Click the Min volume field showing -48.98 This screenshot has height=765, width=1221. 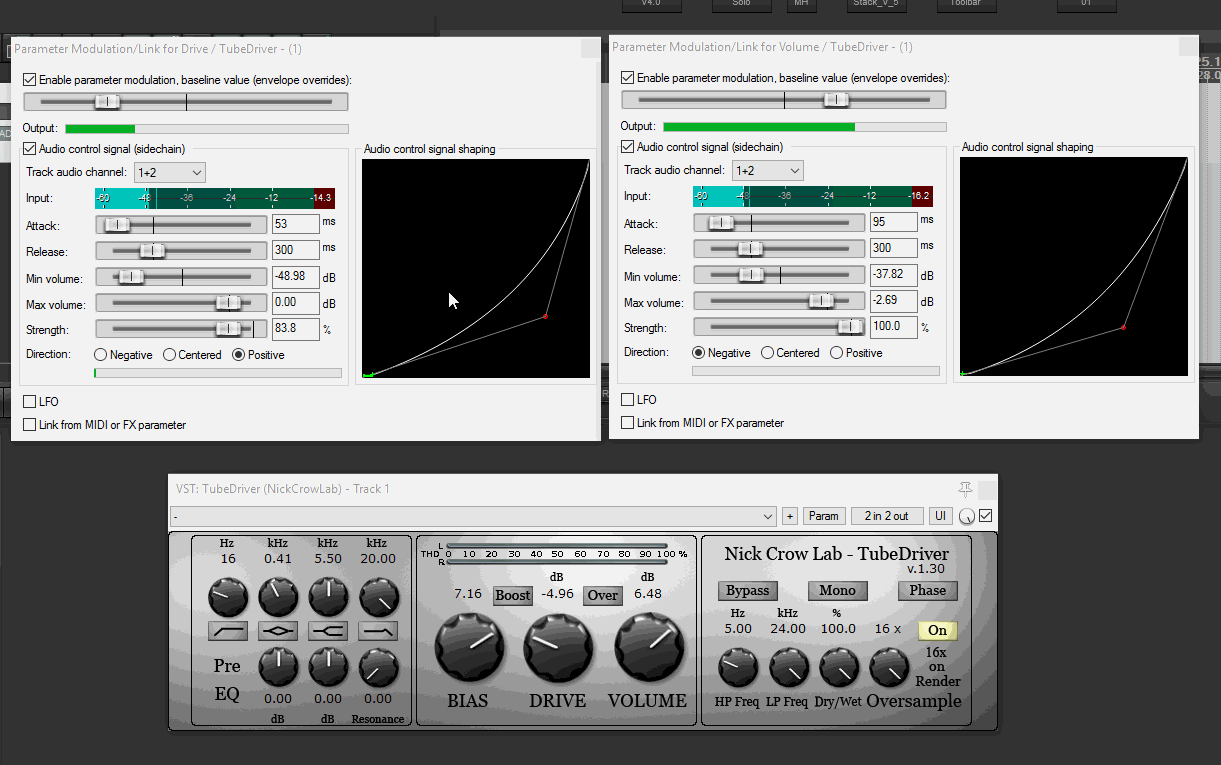click(295, 276)
